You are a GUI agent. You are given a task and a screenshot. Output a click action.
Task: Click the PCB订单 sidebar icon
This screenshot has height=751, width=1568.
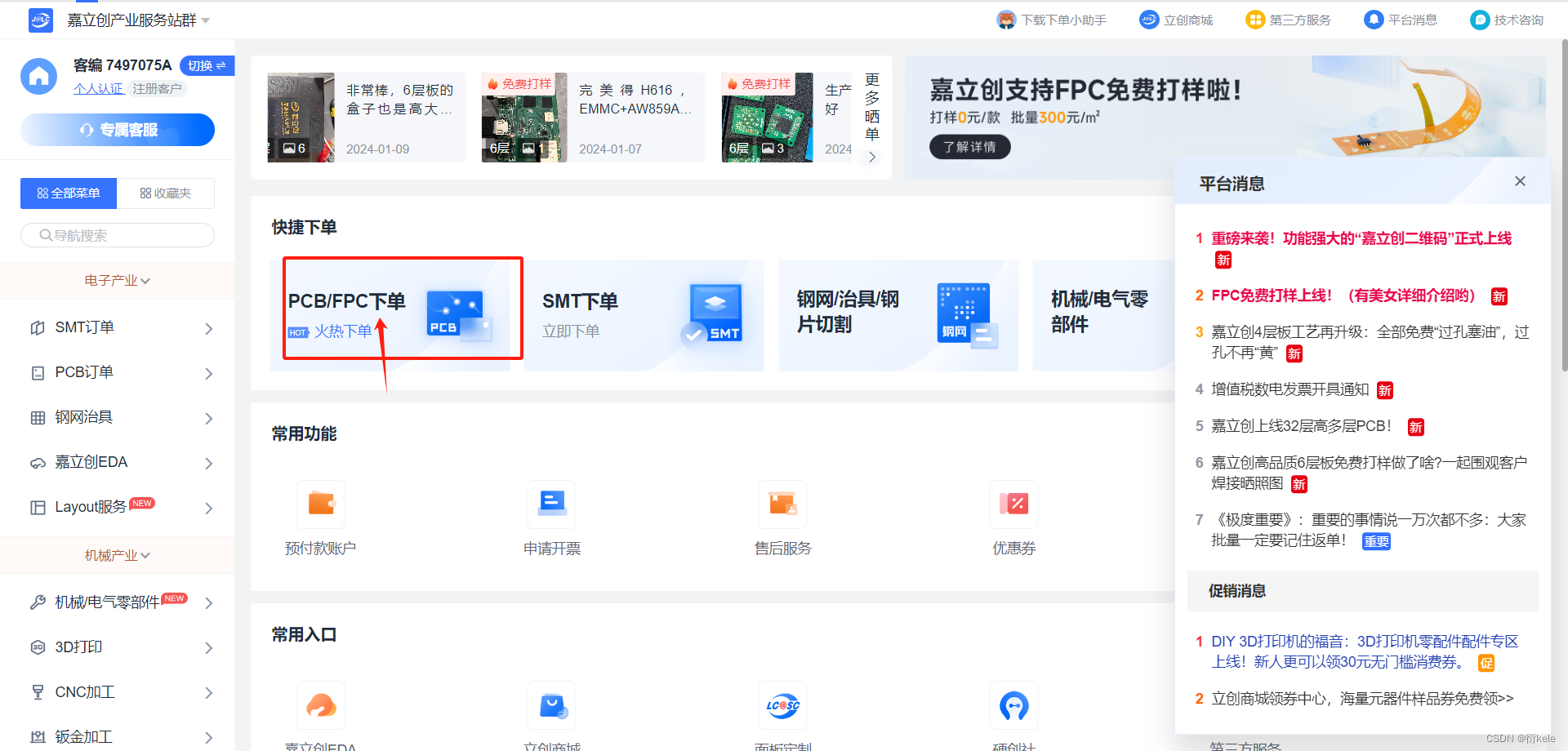38,373
